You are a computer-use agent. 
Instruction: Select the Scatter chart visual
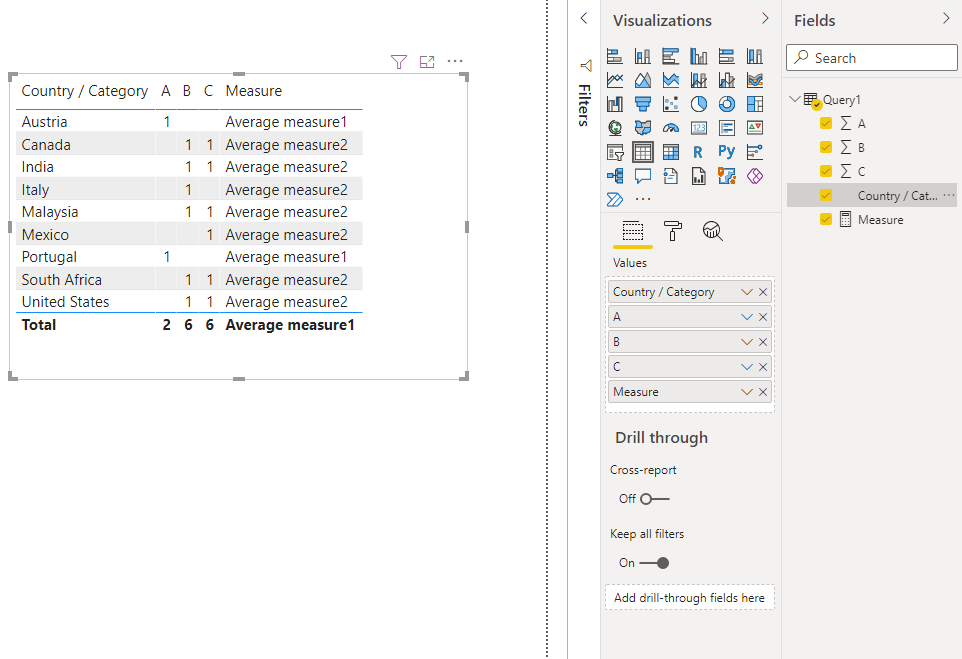coord(671,104)
